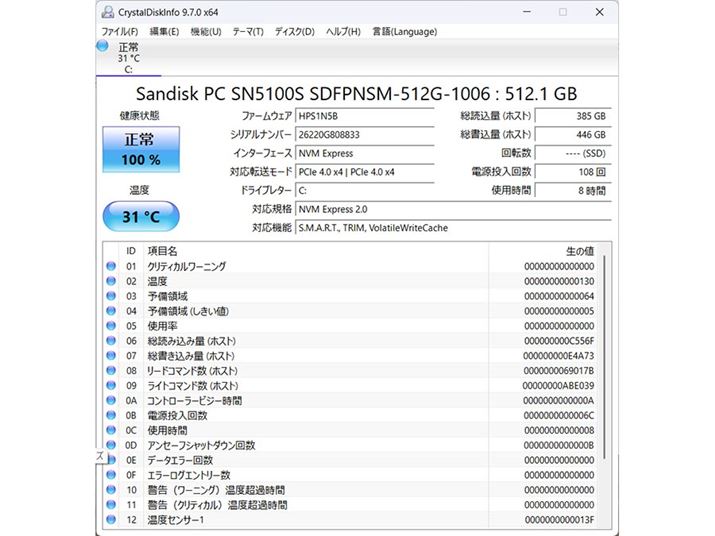The height and width of the screenshot is (536, 715).
Task: Click status orb for 10 警告 温度超過時間
Action: 111,490
